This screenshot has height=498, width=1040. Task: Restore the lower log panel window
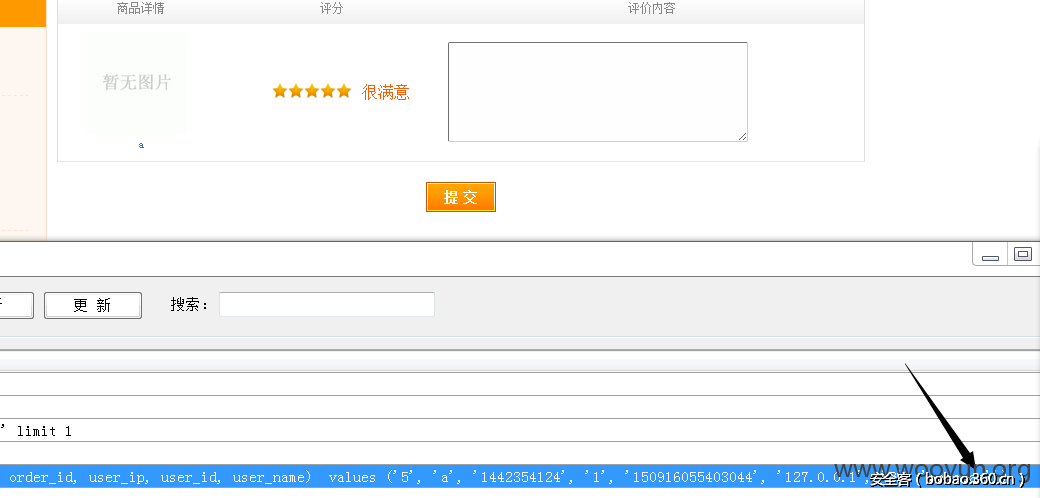tap(1022, 254)
